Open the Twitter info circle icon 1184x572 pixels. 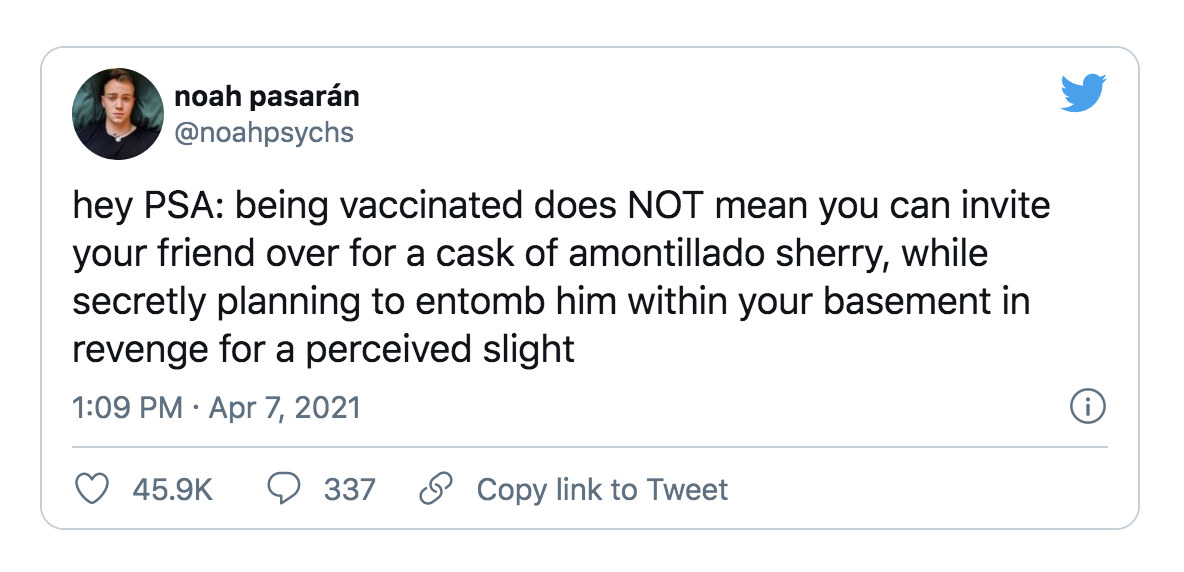tap(1087, 407)
